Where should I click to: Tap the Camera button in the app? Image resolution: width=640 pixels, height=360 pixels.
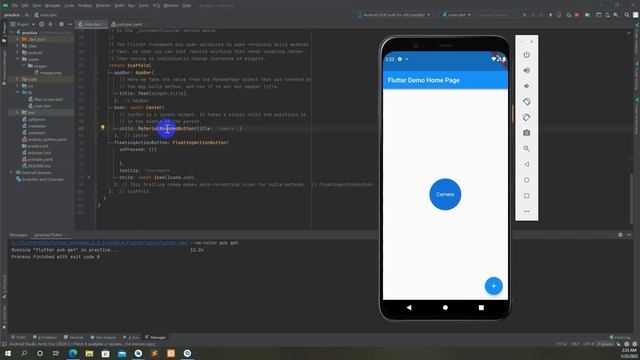pyautogui.click(x=445, y=194)
